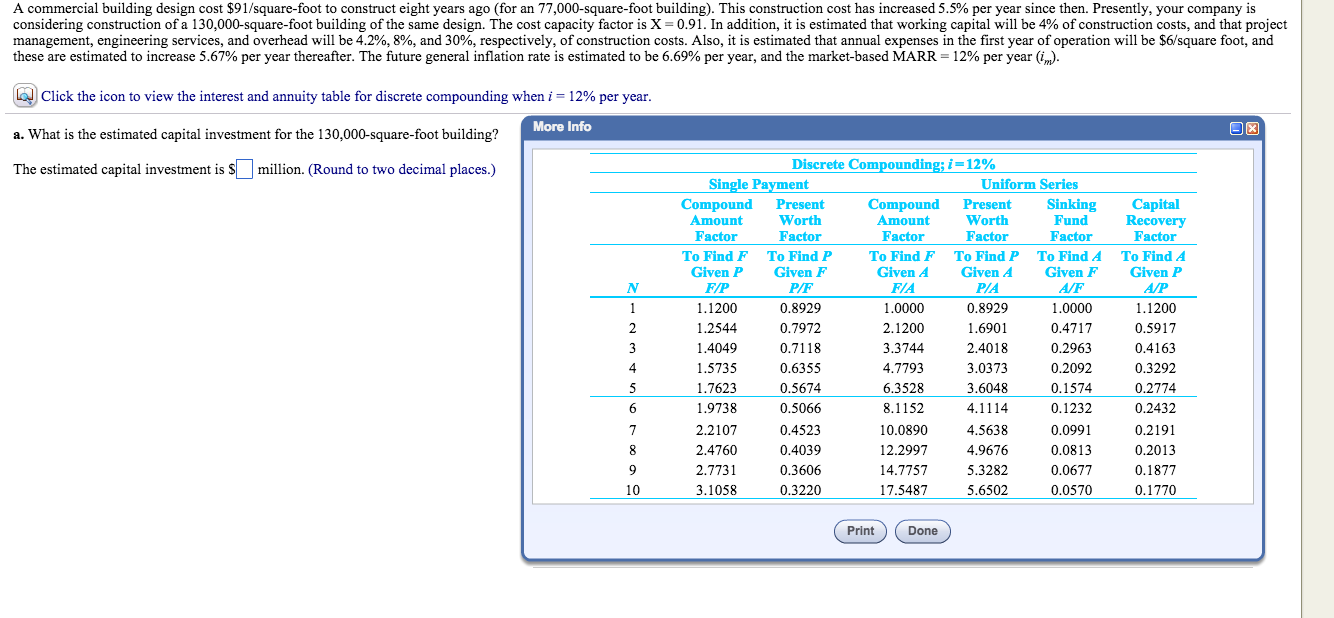Click the Done button in More Info
Image resolution: width=1334 pixels, height=618 pixels.
[x=923, y=531]
